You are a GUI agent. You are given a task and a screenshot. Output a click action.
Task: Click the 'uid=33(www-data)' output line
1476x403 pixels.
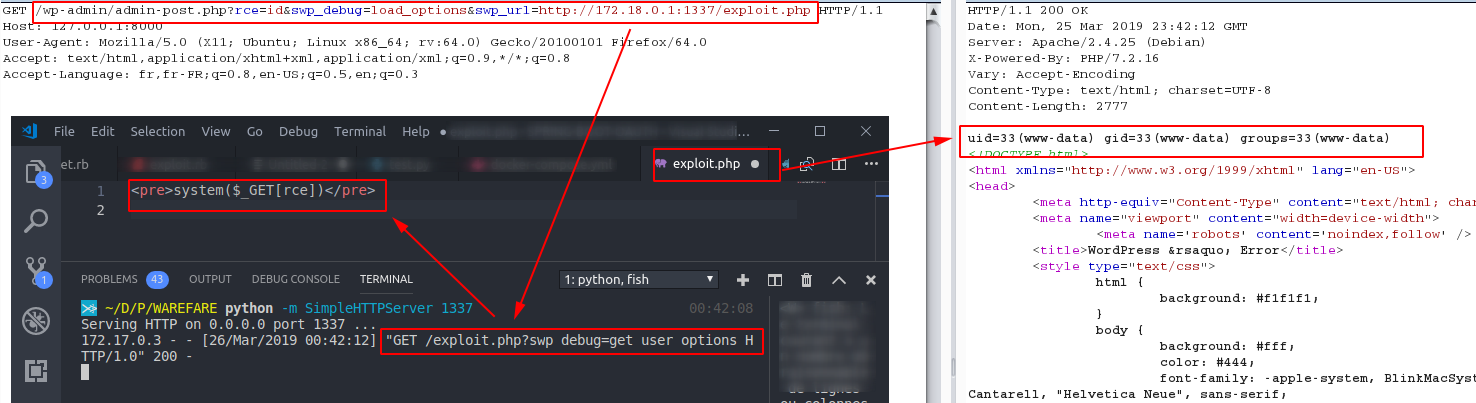tap(1179, 137)
